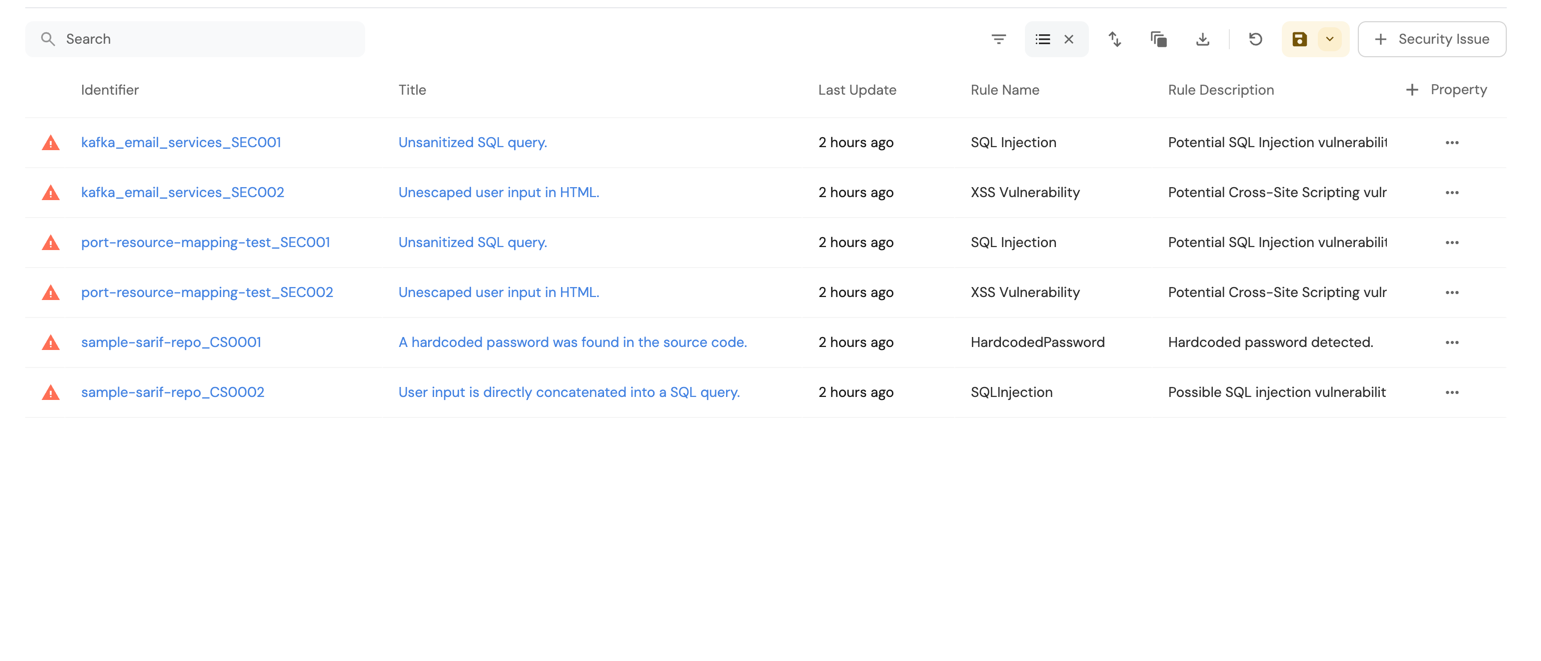Open the hardcoded password title link
Viewport: 1541px width, 661px height.
point(572,343)
